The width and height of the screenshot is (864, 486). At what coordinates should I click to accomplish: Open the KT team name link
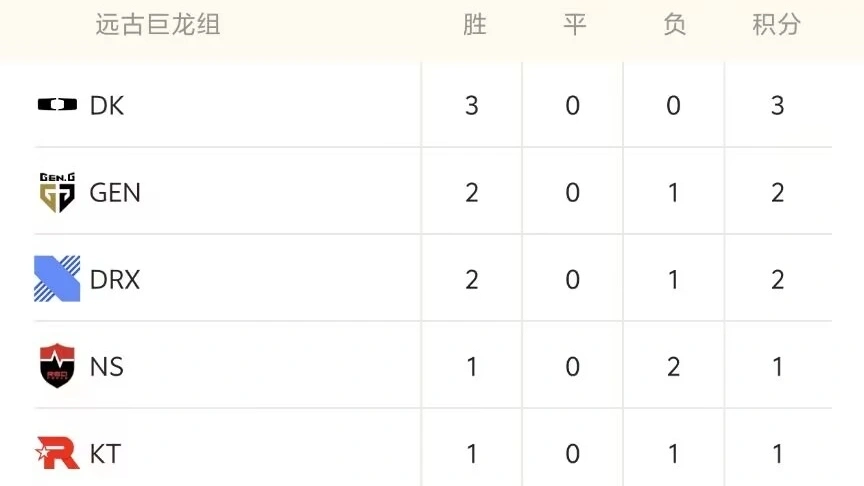click(105, 453)
